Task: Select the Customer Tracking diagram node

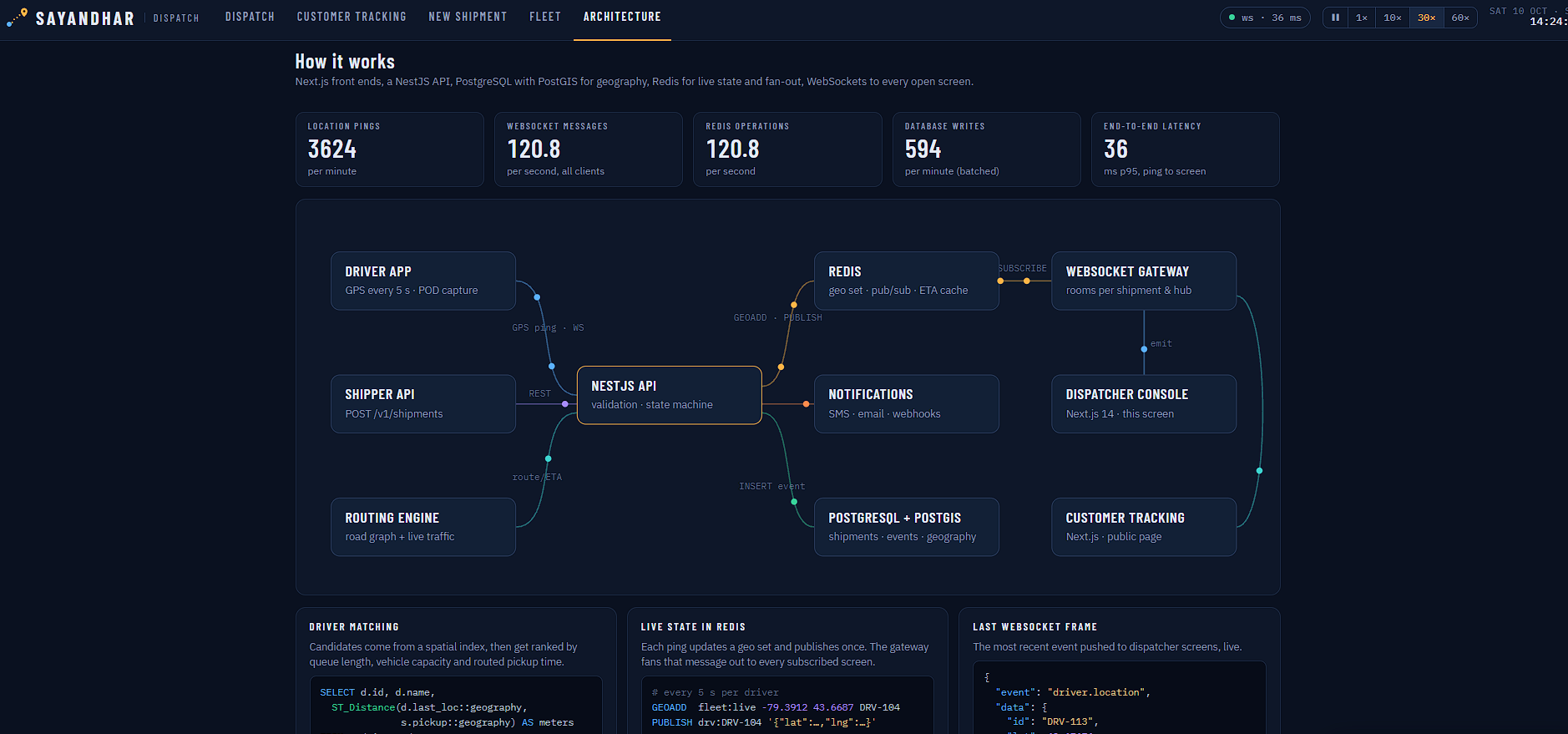Action: 1144,527
